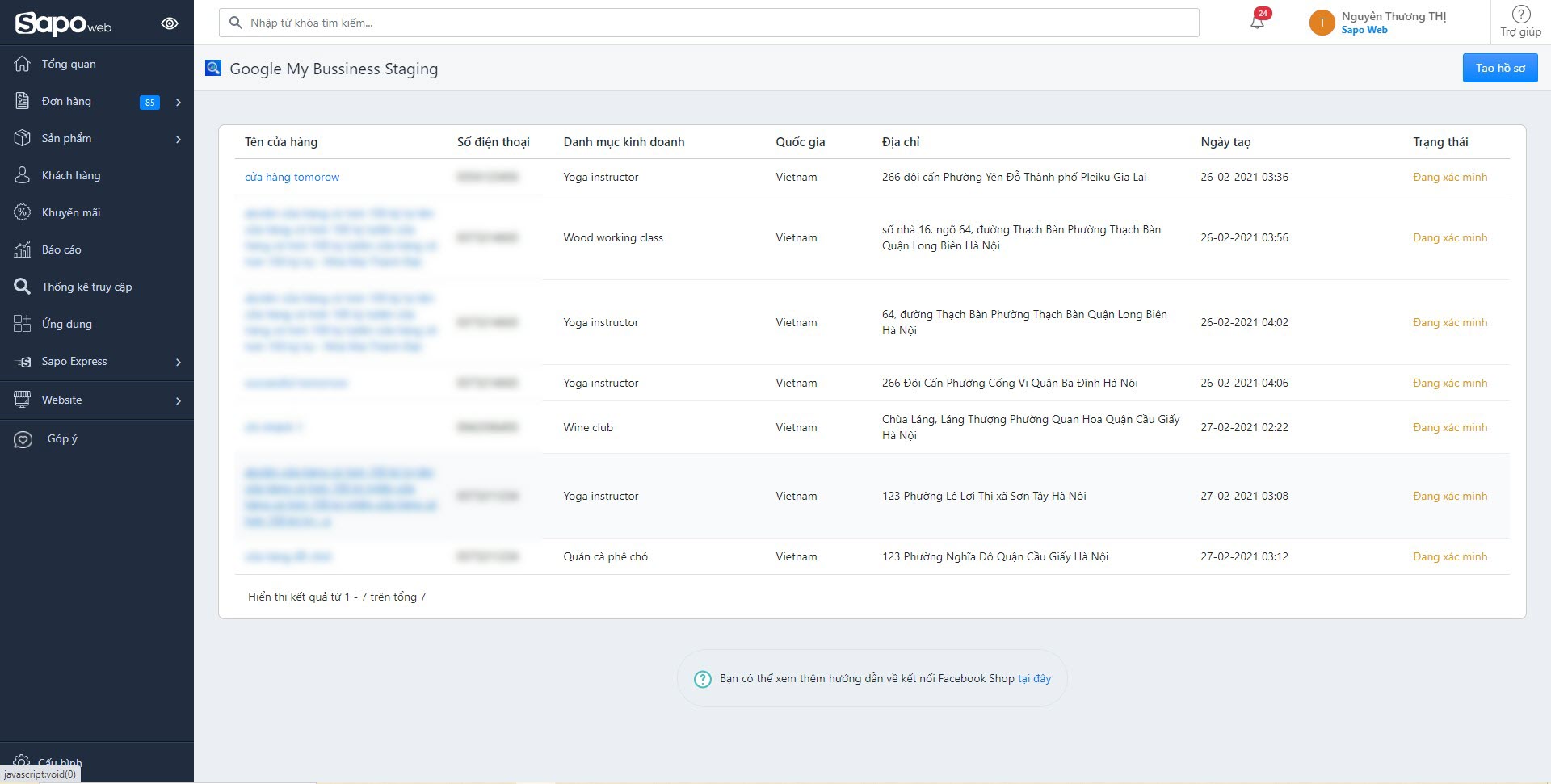Click the address 266 đội cấn Pleiku Gia Lai
1551x784 pixels.
point(1014,177)
